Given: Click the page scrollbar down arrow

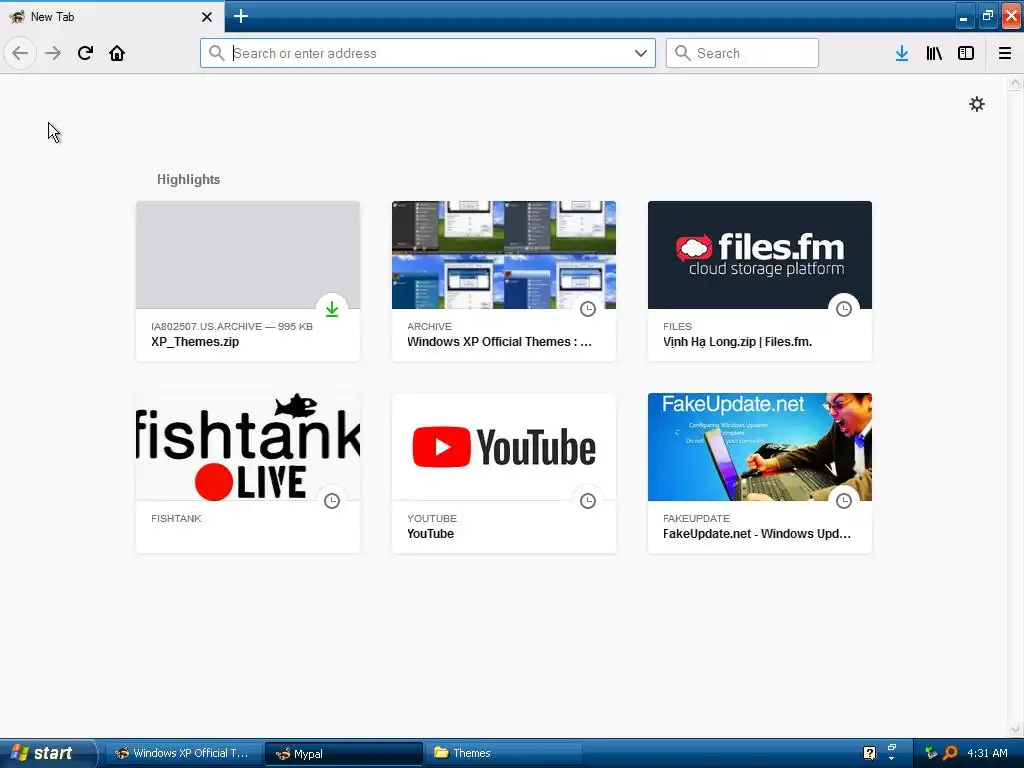Looking at the screenshot, I should click(x=1015, y=729).
